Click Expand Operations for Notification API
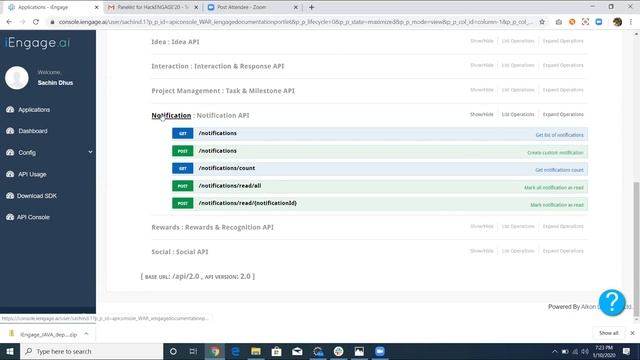640x360 pixels. point(563,115)
